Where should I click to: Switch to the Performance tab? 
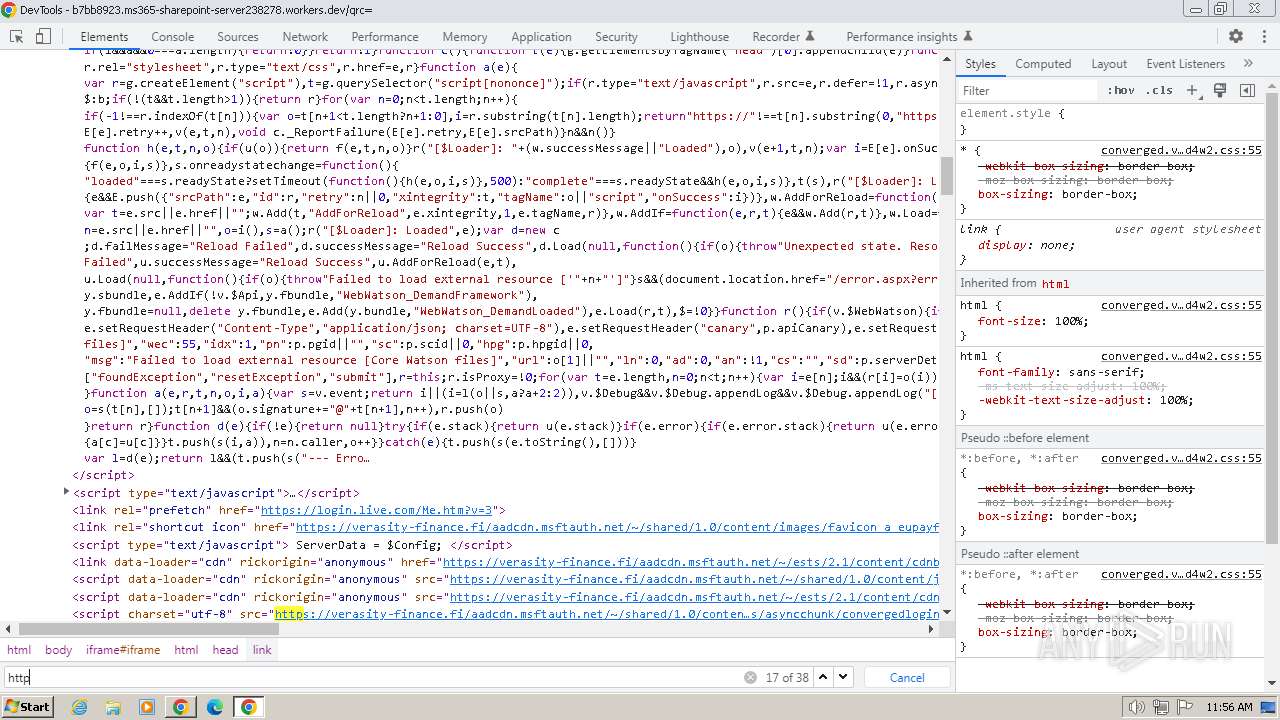point(385,36)
